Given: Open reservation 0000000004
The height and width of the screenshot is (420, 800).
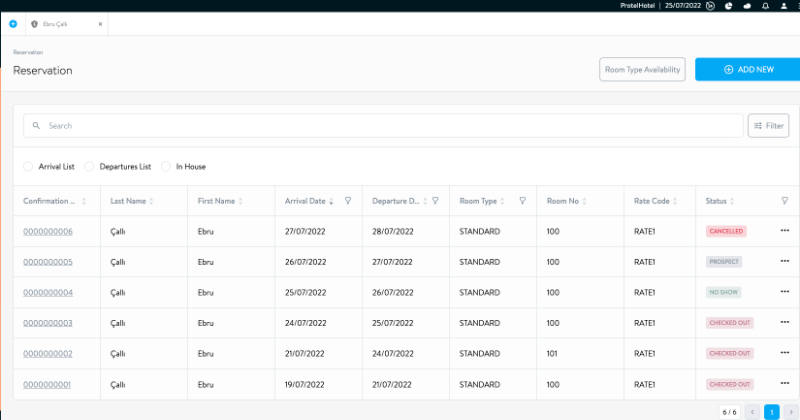Looking at the screenshot, I should tap(48, 292).
